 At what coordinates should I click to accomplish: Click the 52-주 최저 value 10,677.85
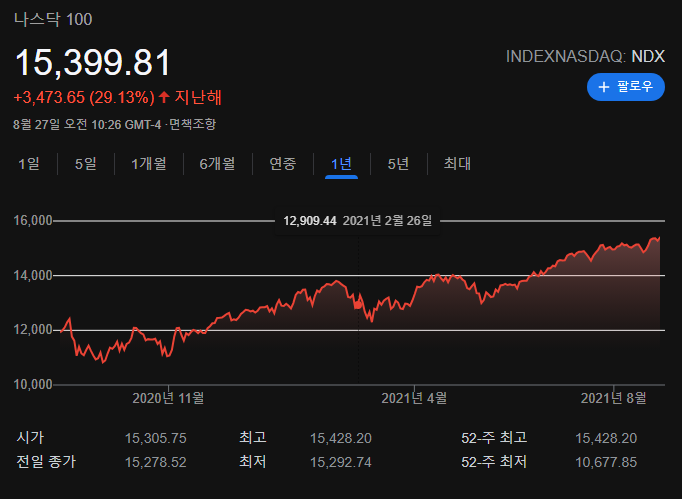click(x=606, y=462)
